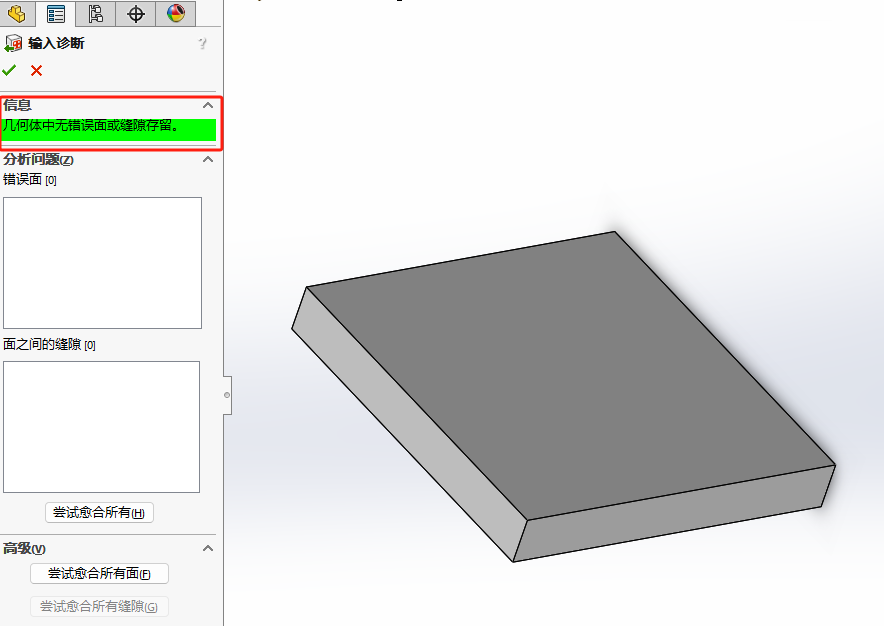Click the Import Diagnostics cube icon
The width and height of the screenshot is (884, 626).
click(13, 43)
